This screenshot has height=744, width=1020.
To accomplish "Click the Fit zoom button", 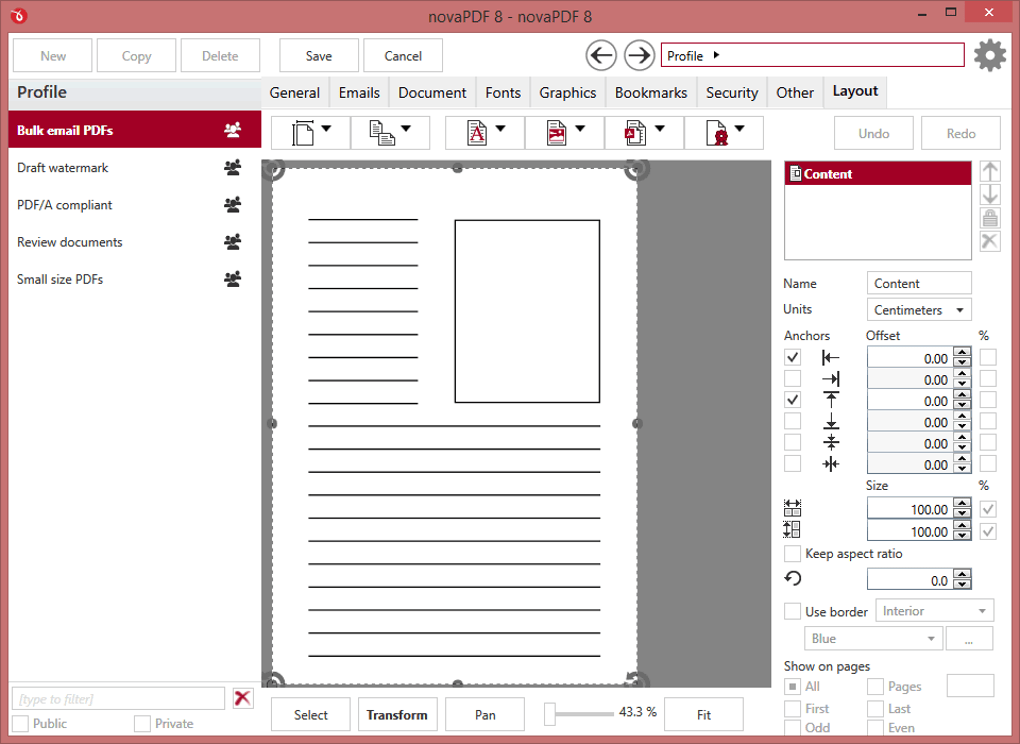I will tap(703, 715).
